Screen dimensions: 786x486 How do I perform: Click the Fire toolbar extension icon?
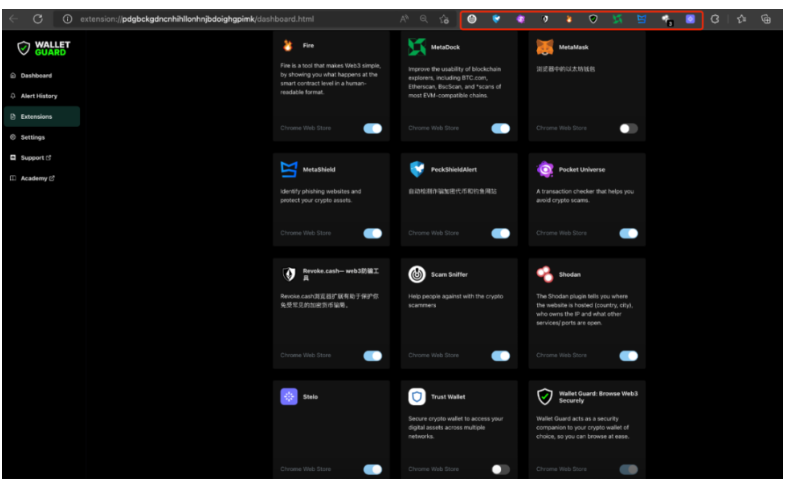click(x=569, y=19)
